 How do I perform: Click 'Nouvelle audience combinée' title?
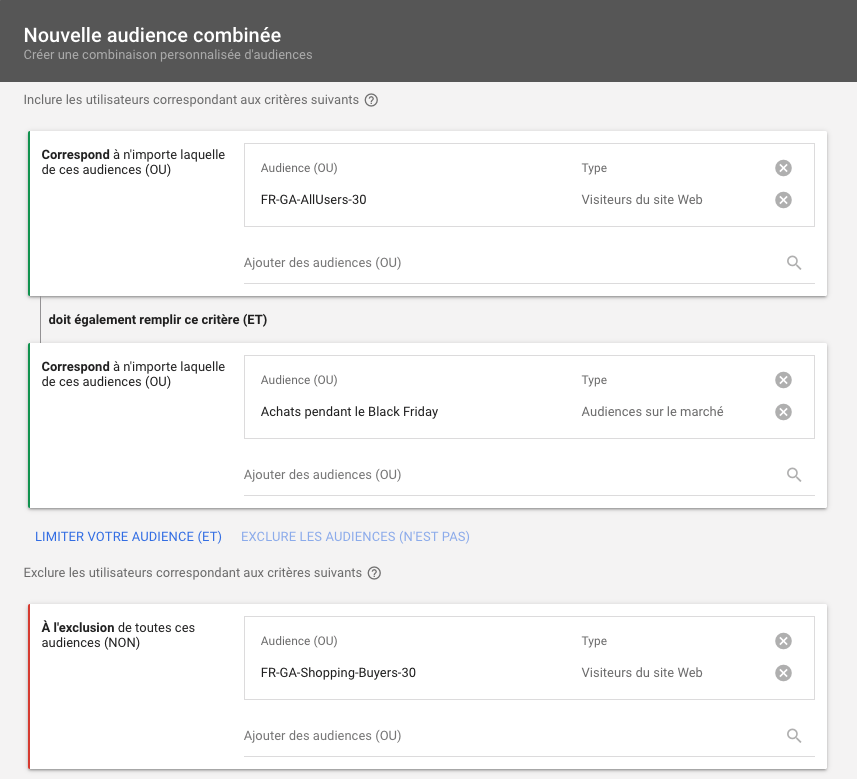pyautogui.click(x=152, y=35)
